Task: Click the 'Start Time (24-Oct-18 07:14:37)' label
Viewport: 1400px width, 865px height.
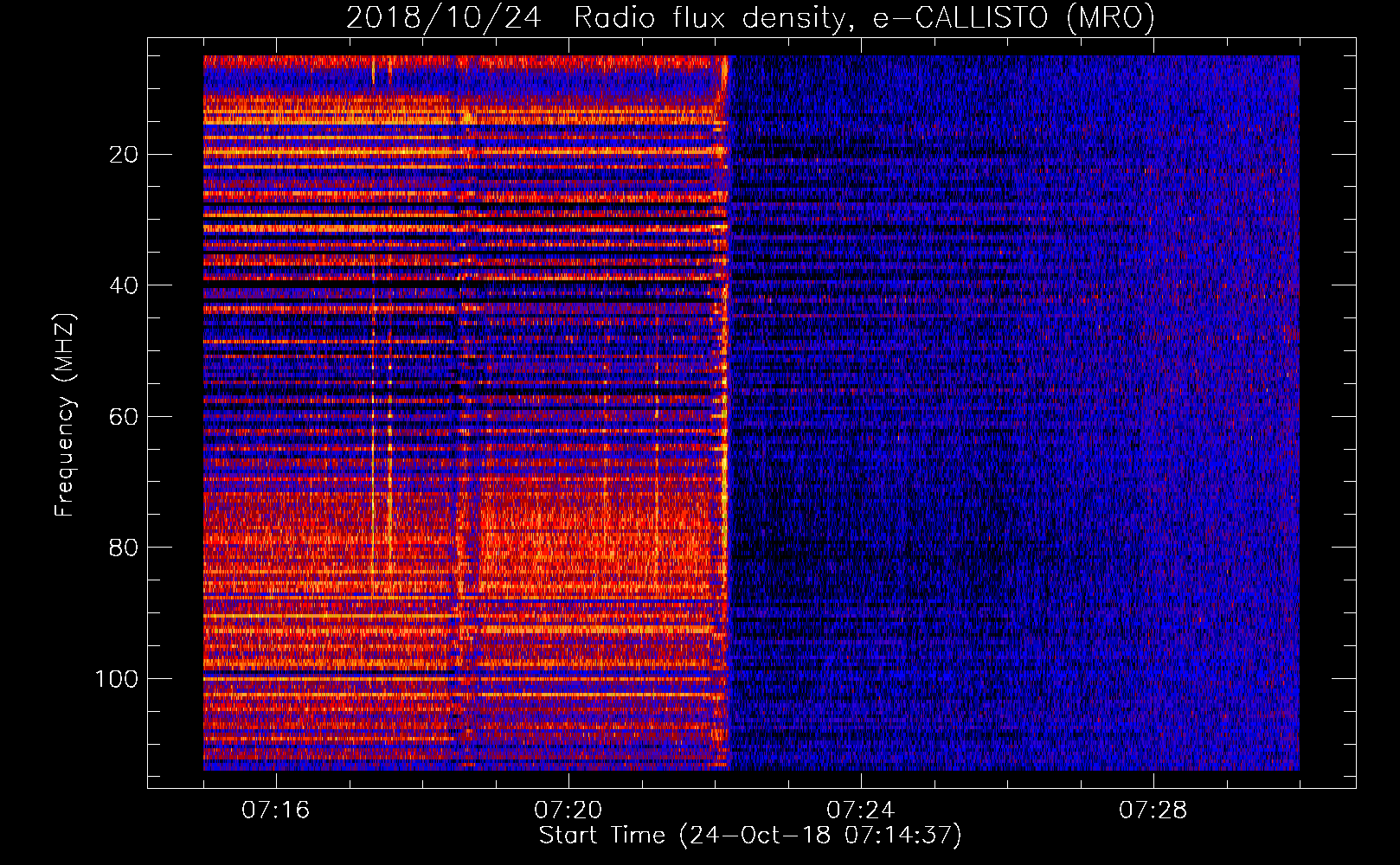Action: 750,836
